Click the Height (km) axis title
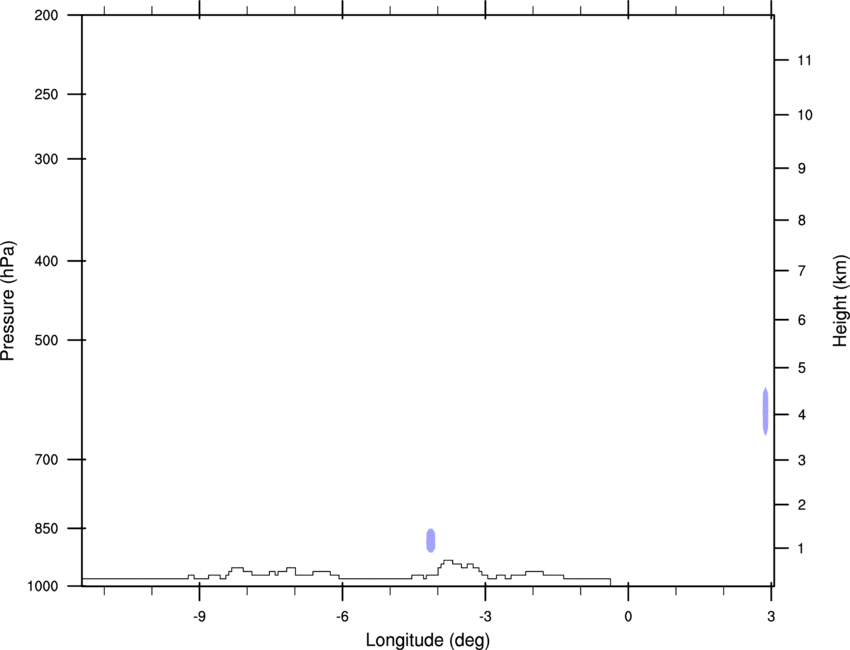850x650 pixels. [x=840, y=301]
